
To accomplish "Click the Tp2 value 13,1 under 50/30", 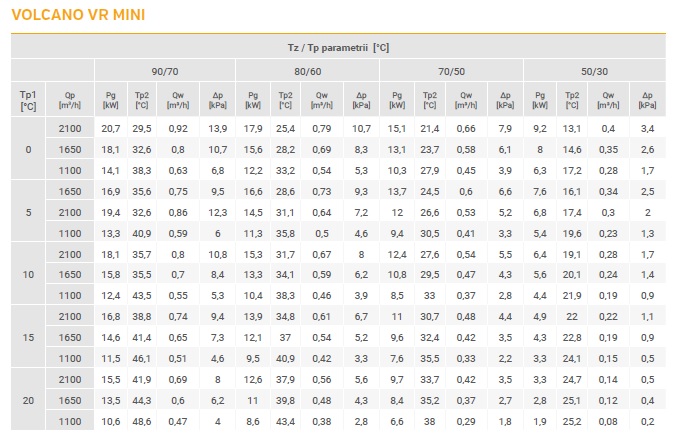I will click(x=572, y=128).
